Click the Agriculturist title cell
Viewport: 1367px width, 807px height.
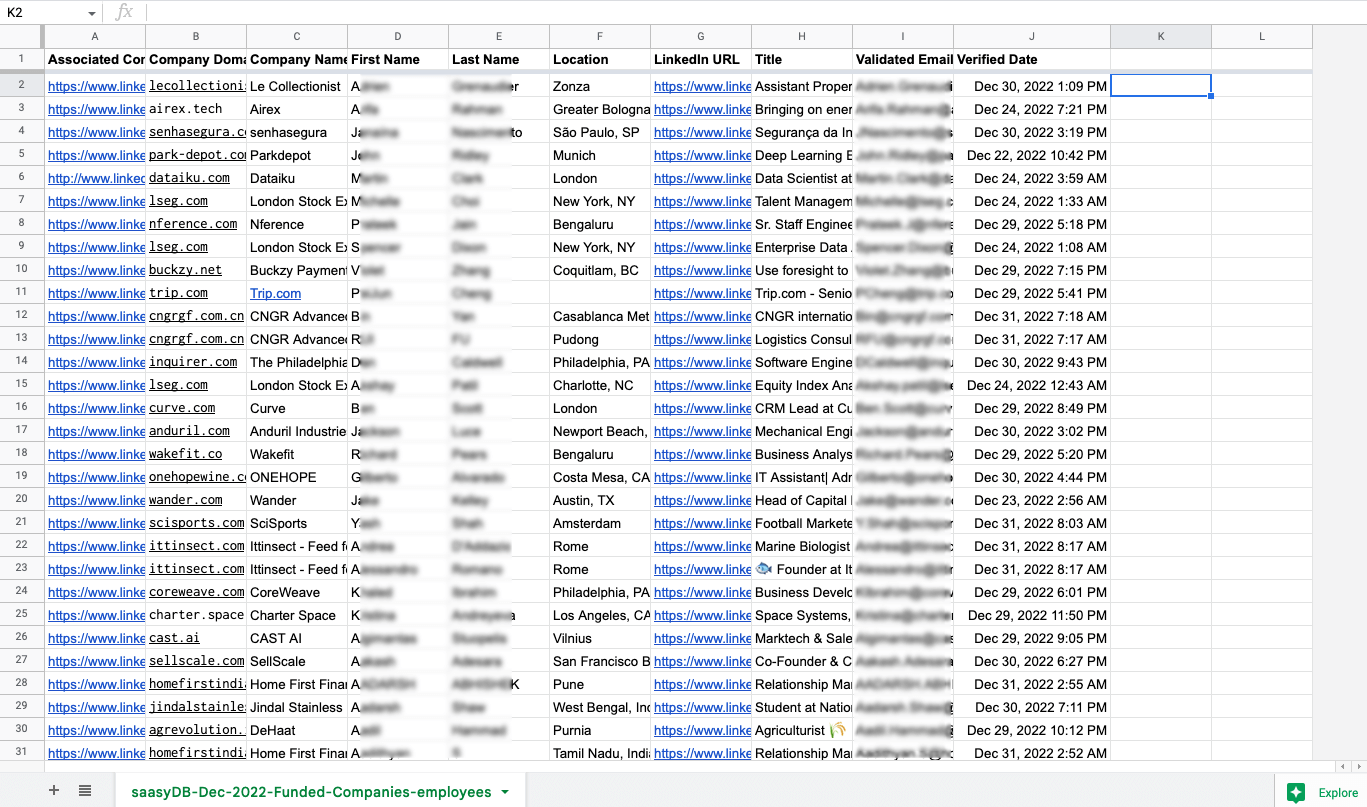point(802,730)
